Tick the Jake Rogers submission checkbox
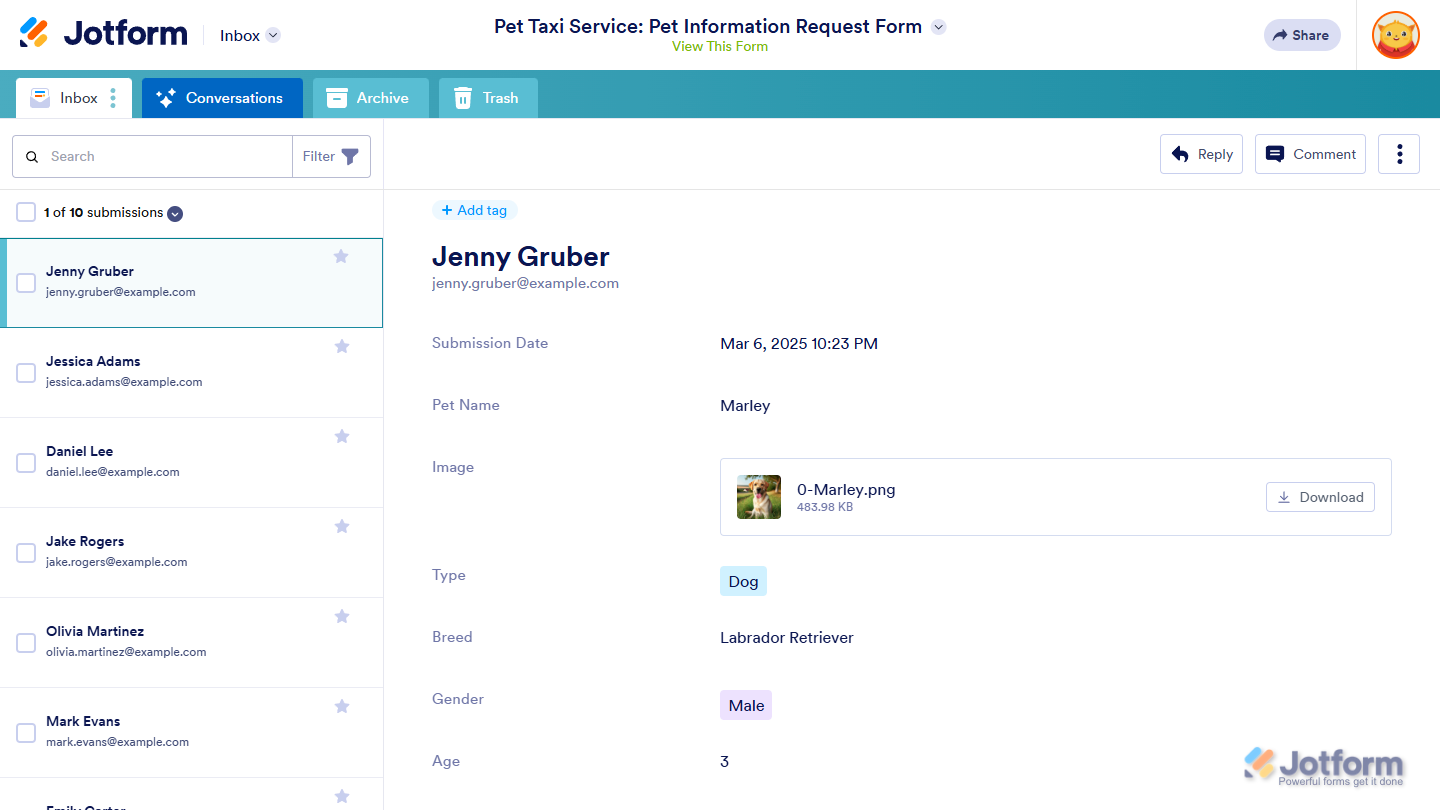The height and width of the screenshot is (810, 1440). tap(26, 553)
